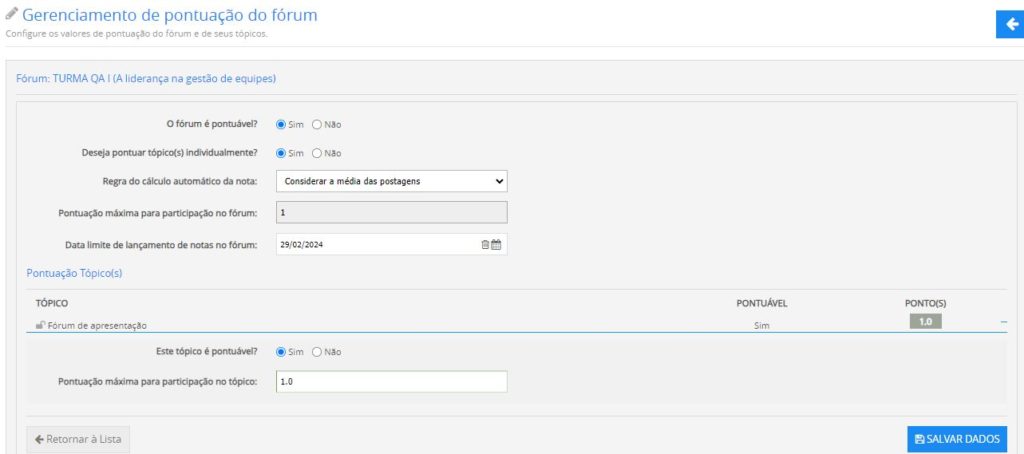1024x454 pixels.
Task: Select Sim for O fórum é pontuável
Action: click(281, 125)
